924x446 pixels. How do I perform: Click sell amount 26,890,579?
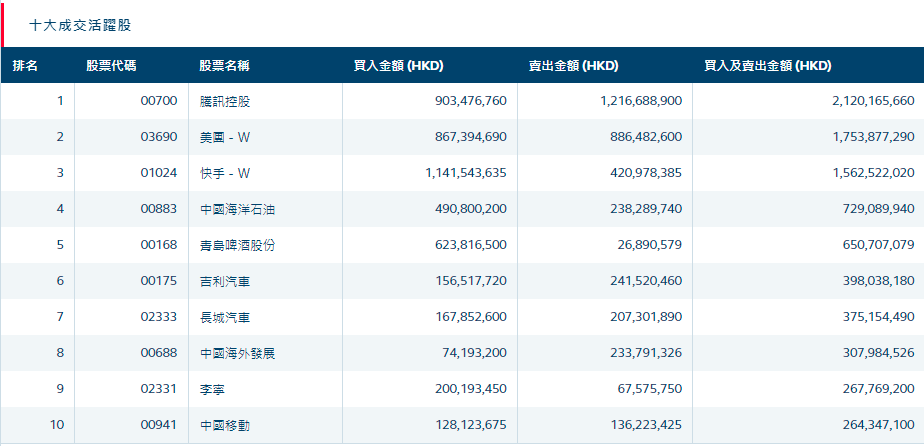(x=649, y=245)
